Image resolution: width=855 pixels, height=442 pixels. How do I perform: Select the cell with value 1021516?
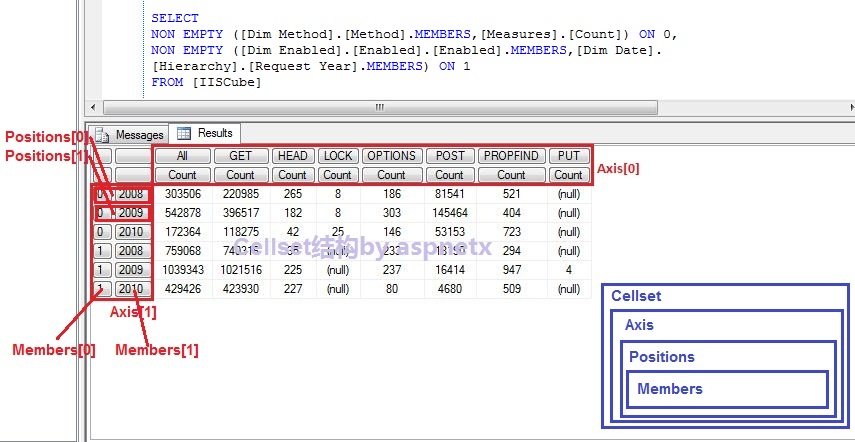click(x=240, y=270)
